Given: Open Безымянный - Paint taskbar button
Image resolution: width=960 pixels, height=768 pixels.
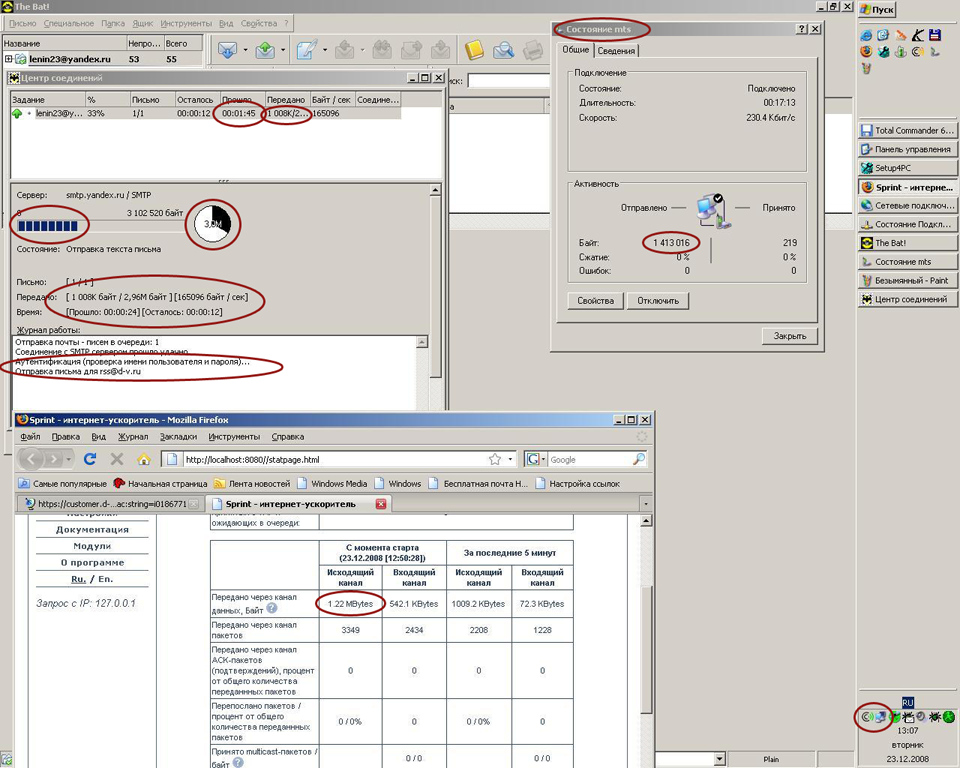Looking at the screenshot, I should 907,280.
